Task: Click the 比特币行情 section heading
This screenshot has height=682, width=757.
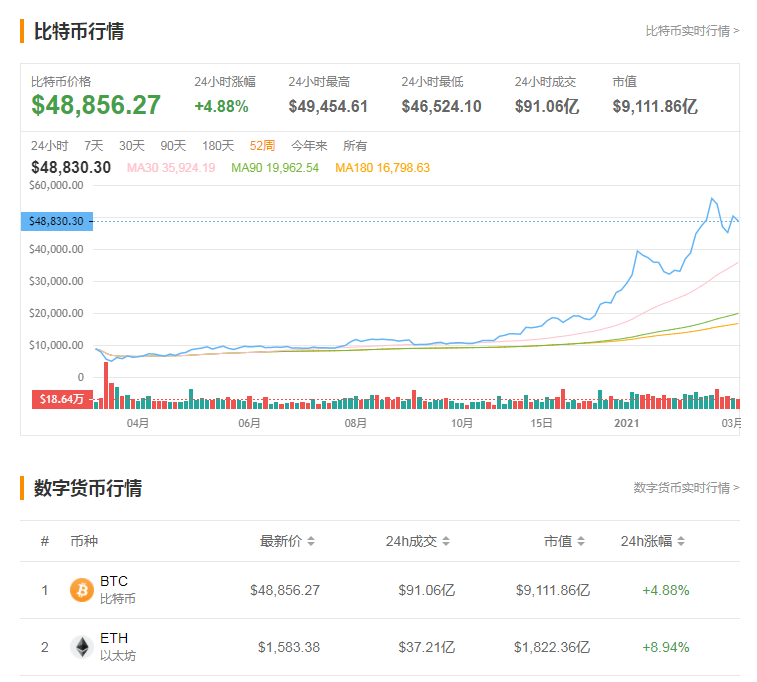Action: click(x=79, y=31)
